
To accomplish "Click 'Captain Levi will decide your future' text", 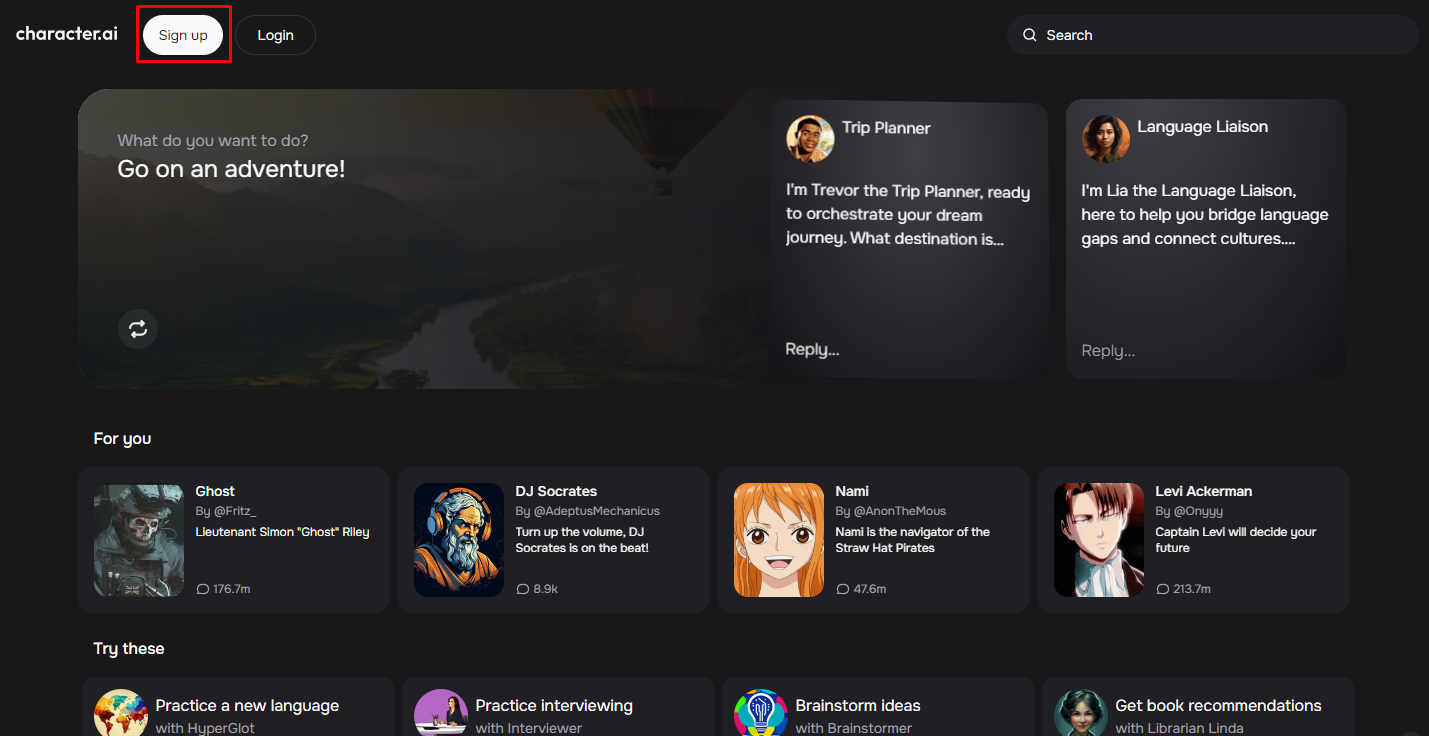I will (x=1236, y=540).
